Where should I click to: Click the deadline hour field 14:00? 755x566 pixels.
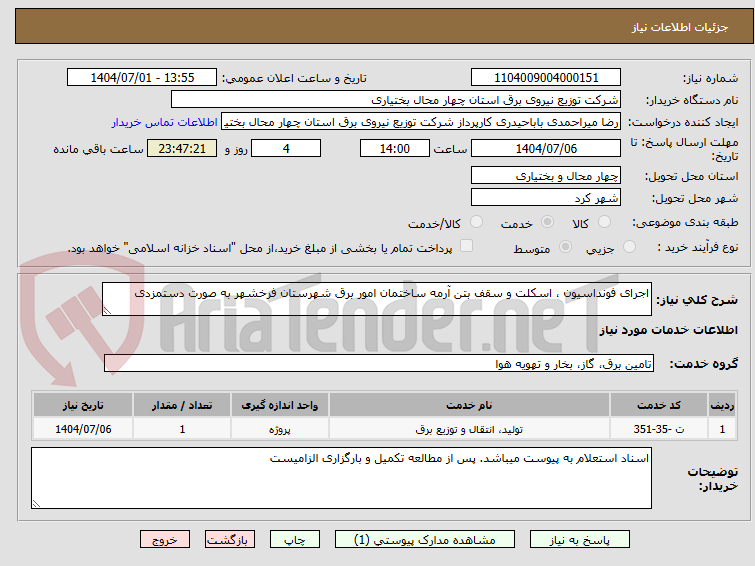(x=395, y=148)
